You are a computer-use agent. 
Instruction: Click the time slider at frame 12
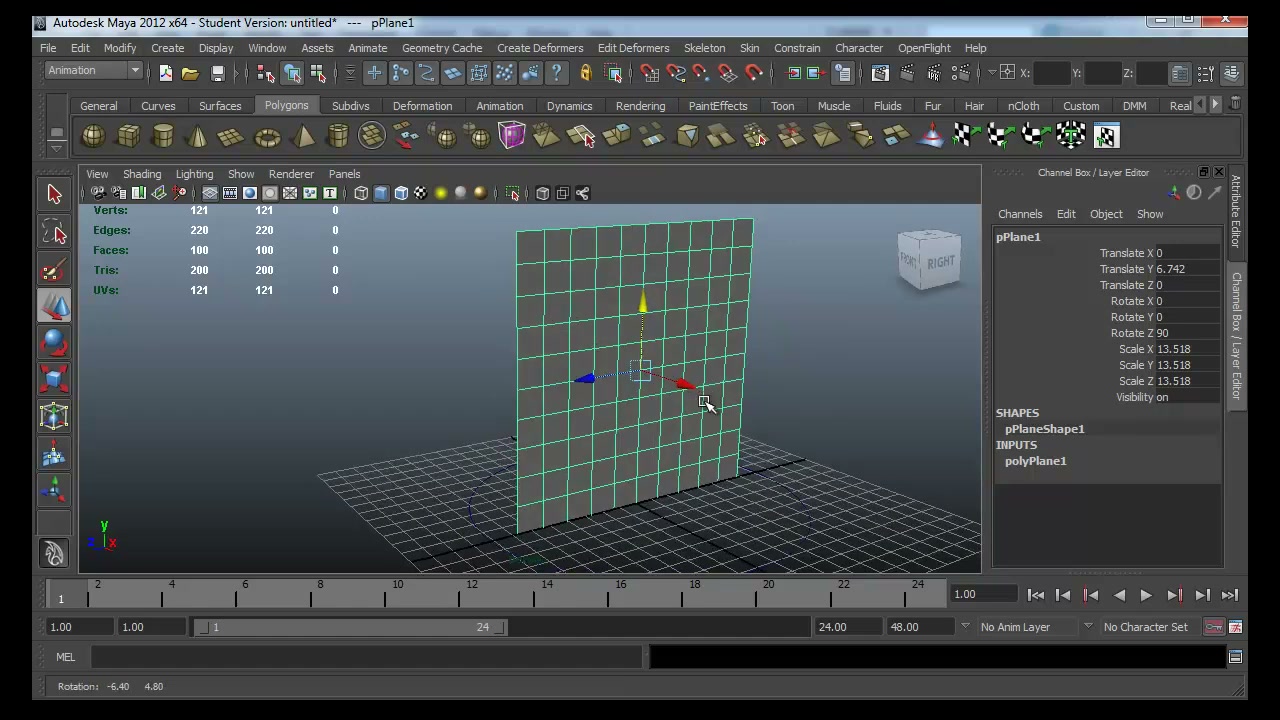click(471, 594)
